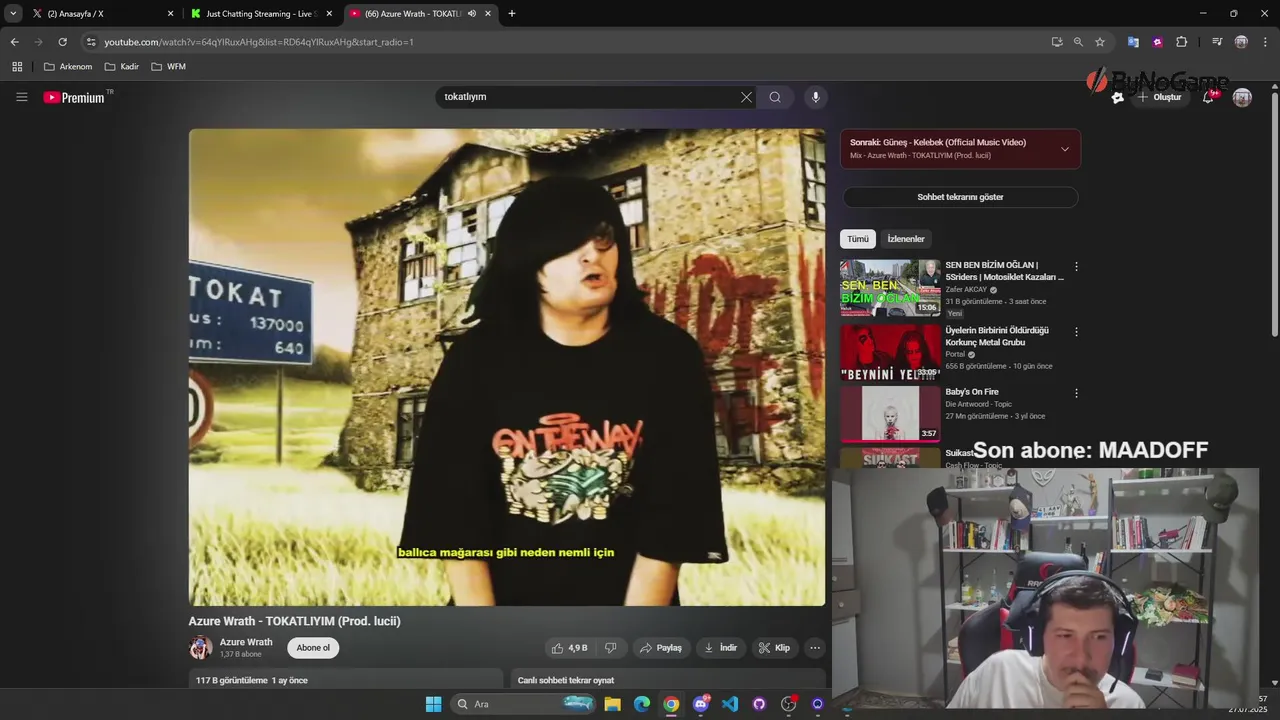Dislike the video with thumbs down
The height and width of the screenshot is (720, 1280).
(x=610, y=648)
